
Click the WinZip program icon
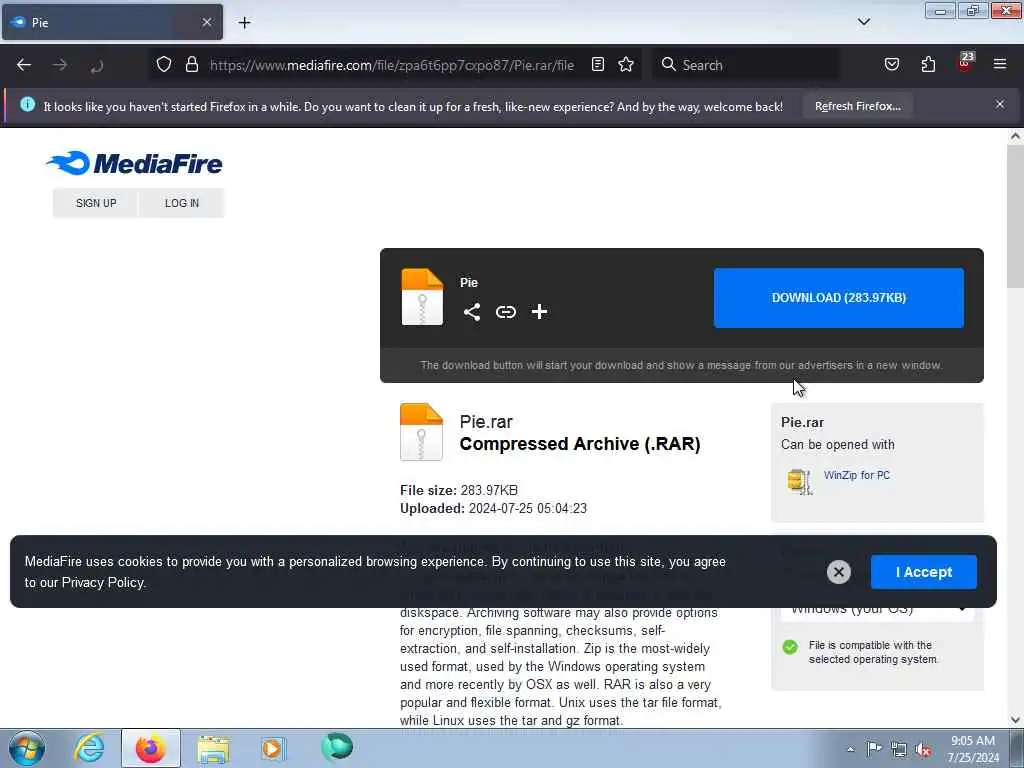[x=799, y=482]
